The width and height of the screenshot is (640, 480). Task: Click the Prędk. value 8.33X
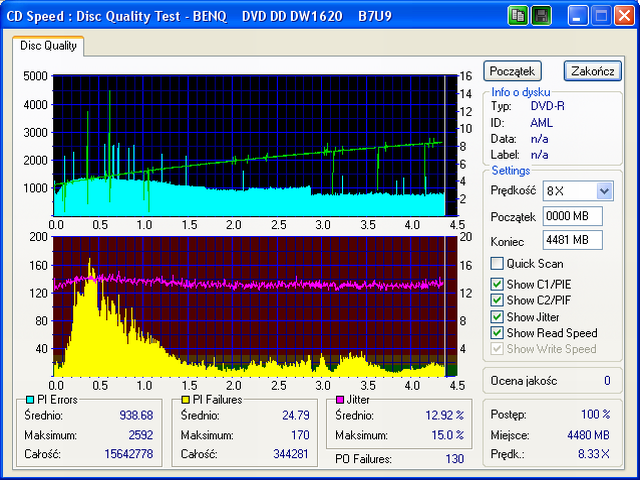594,454
